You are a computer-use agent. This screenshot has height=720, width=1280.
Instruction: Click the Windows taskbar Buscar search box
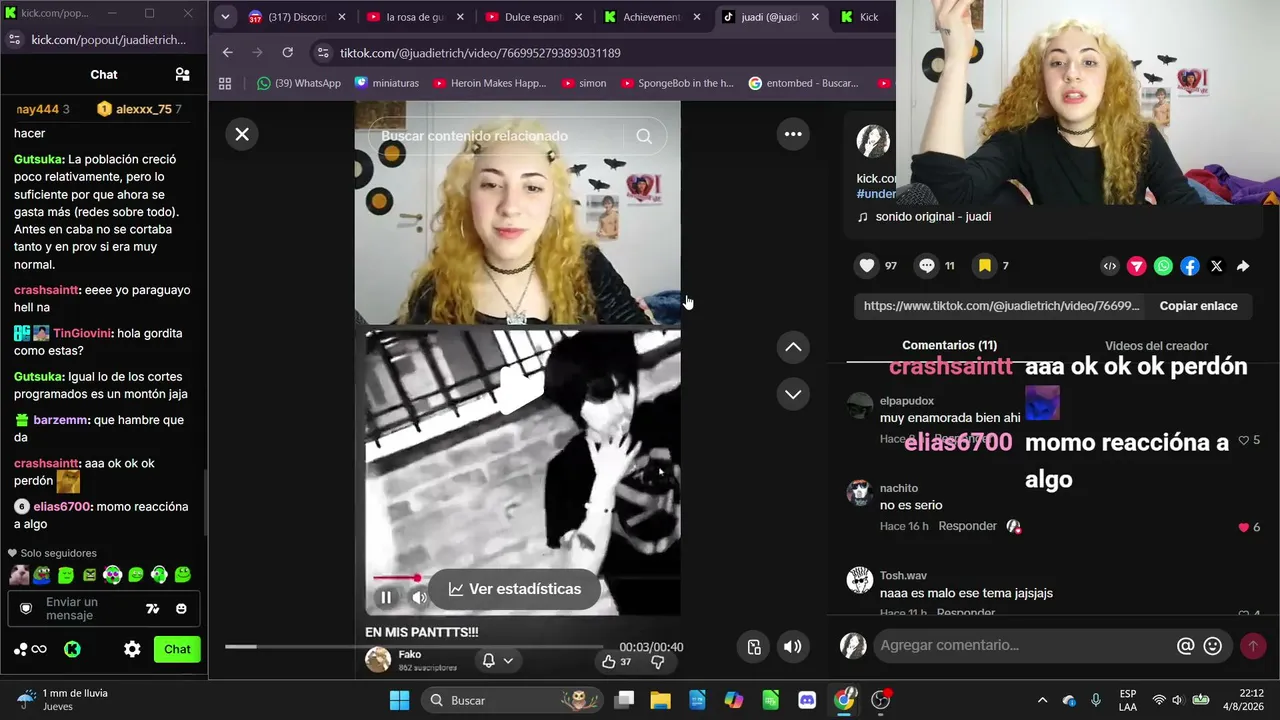click(x=510, y=700)
